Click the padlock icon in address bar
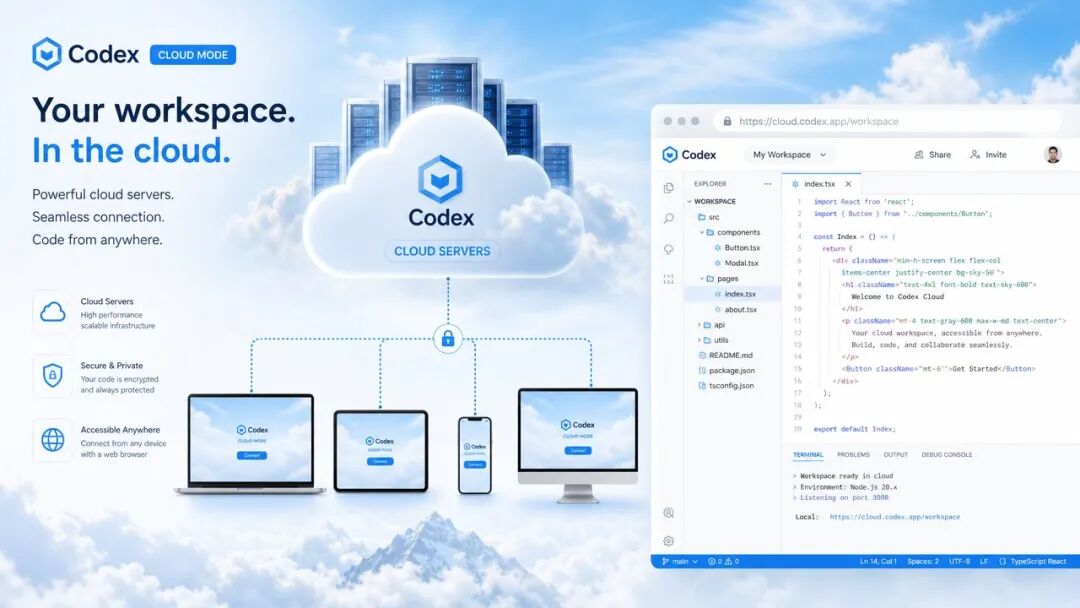This screenshot has height=608, width=1080. pos(727,121)
